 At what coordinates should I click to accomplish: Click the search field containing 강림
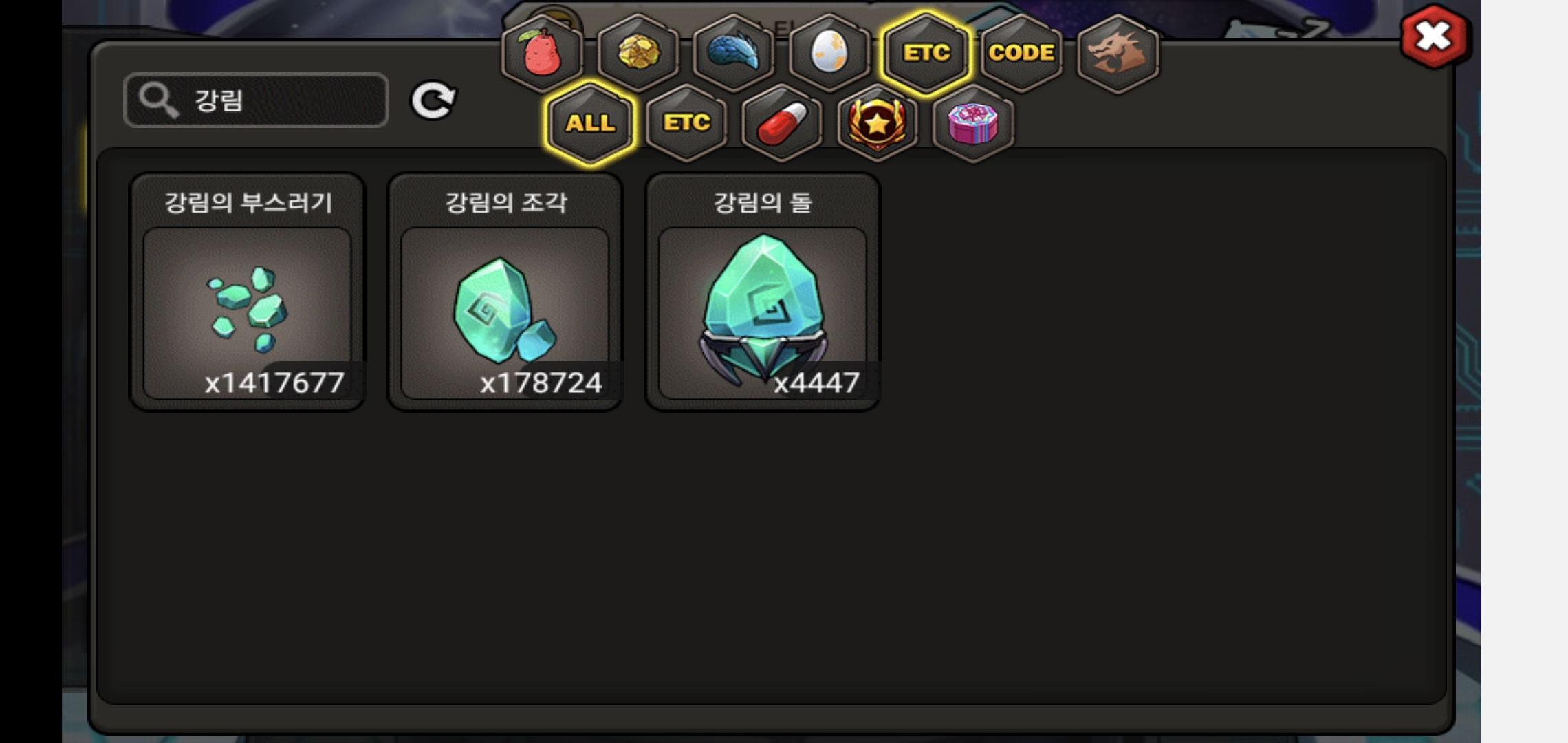[256, 100]
